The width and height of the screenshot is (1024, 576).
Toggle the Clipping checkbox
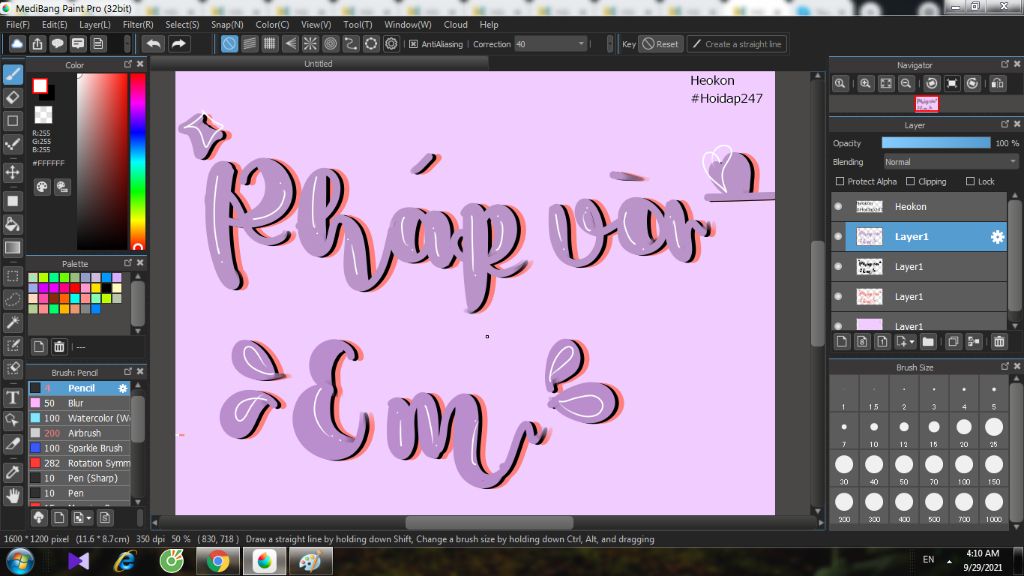(x=910, y=182)
